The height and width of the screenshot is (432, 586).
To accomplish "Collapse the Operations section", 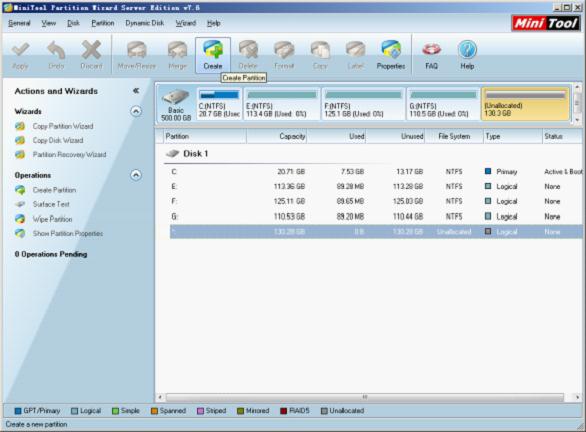I will [x=136, y=175].
